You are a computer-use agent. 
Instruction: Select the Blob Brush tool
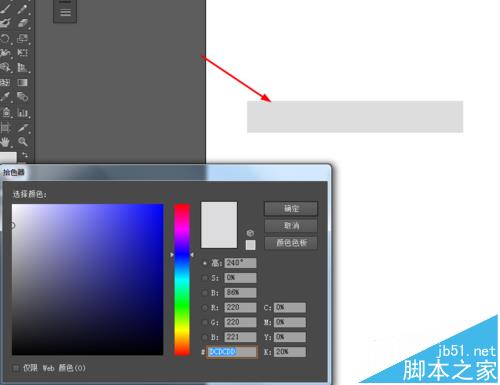(6, 23)
